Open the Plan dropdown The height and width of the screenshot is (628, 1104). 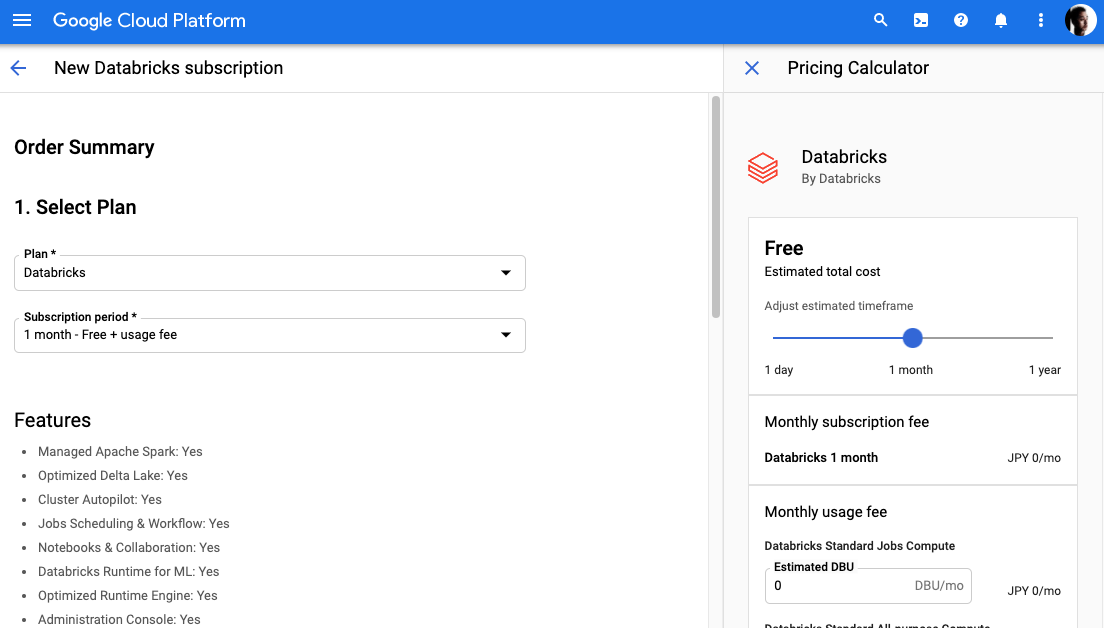pyautogui.click(x=270, y=272)
